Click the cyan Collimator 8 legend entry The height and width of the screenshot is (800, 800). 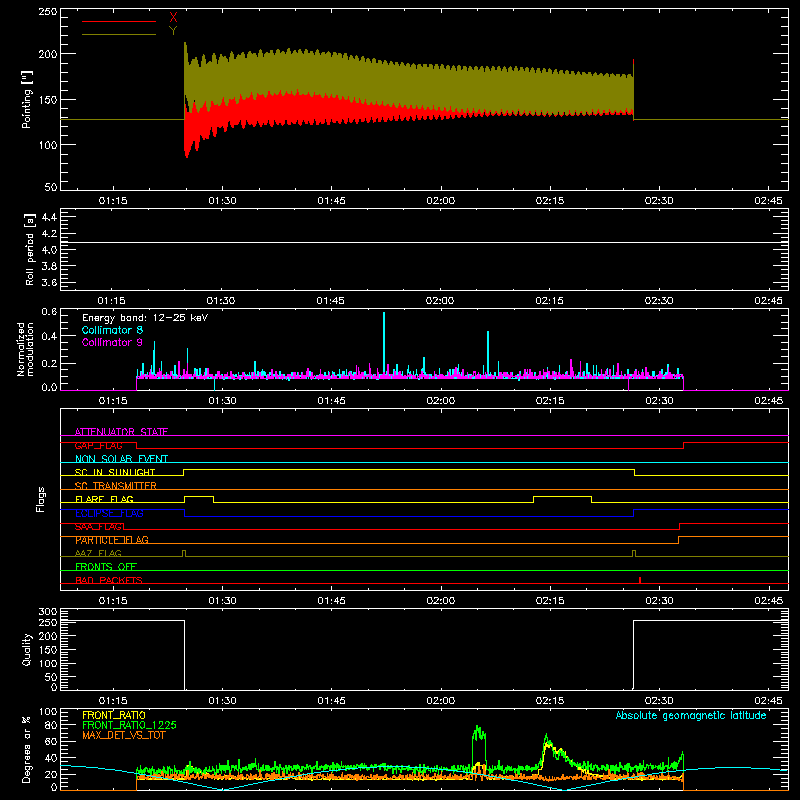[x=112, y=330]
